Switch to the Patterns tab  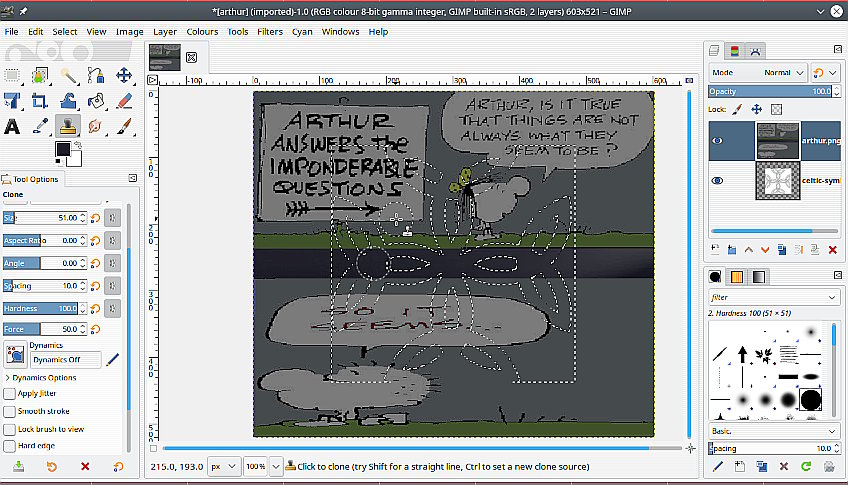pyautogui.click(x=737, y=277)
